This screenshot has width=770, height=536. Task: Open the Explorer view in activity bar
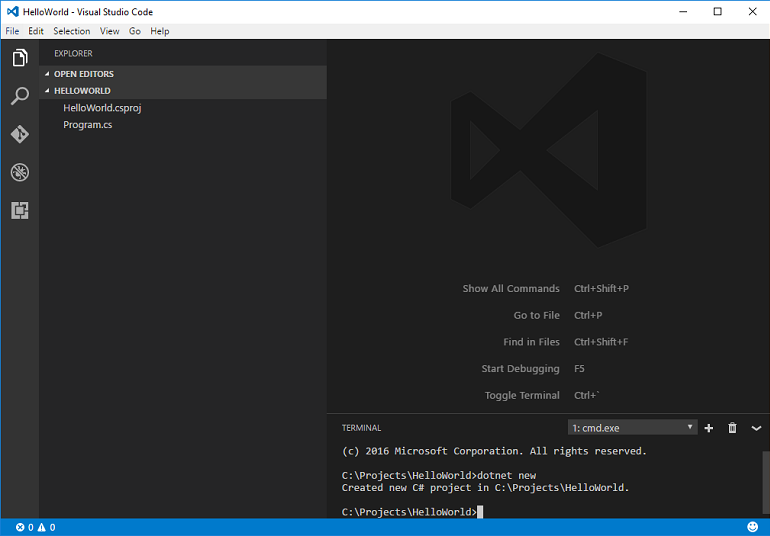point(20,58)
